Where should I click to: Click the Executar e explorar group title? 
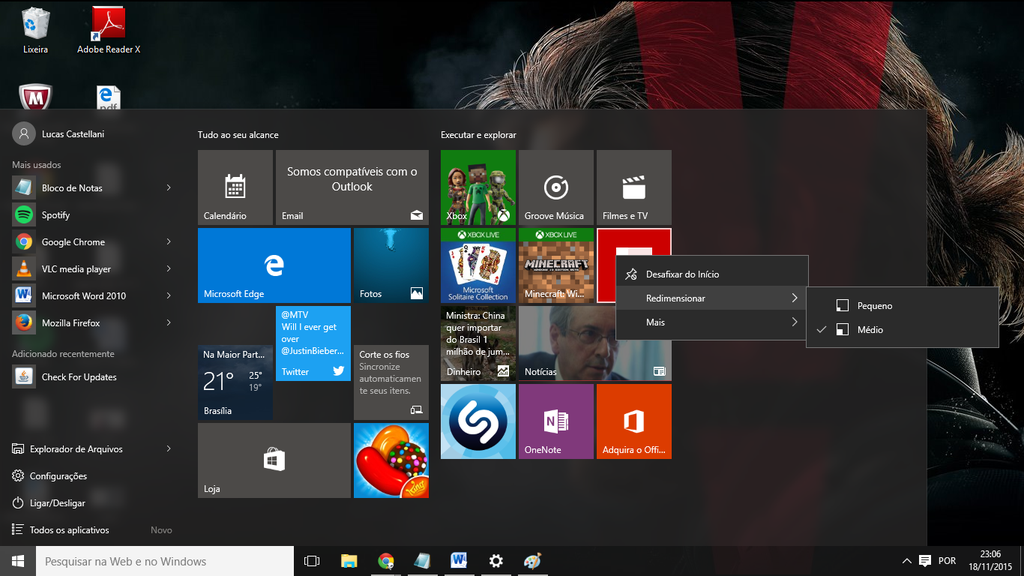[478, 135]
